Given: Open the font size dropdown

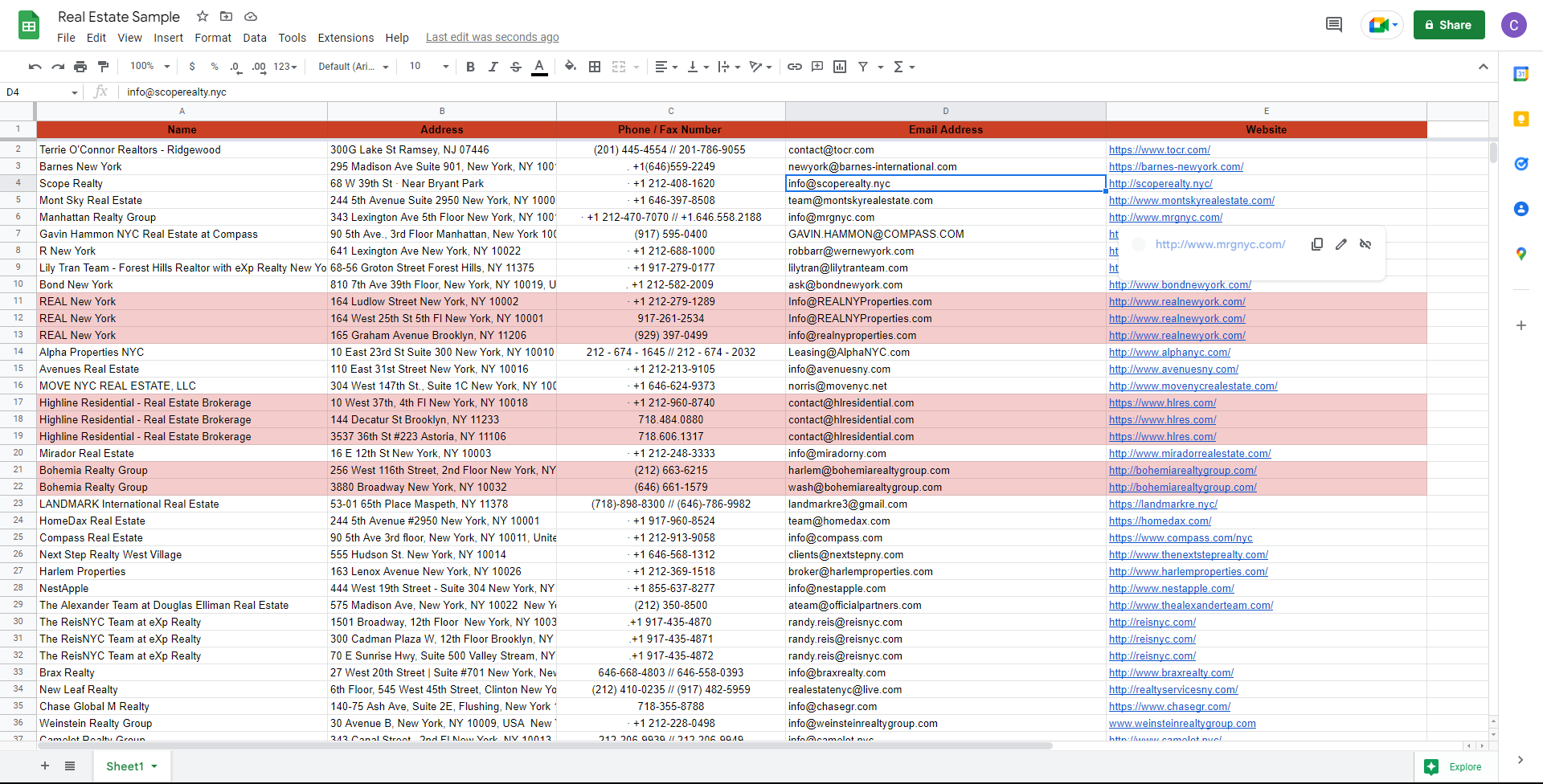Looking at the screenshot, I should pos(429,67).
